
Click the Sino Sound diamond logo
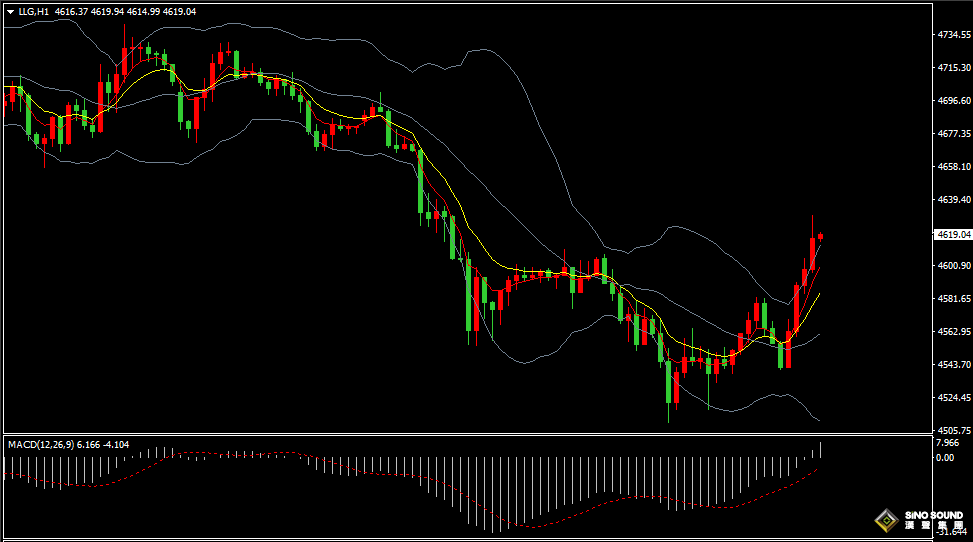pos(884,520)
